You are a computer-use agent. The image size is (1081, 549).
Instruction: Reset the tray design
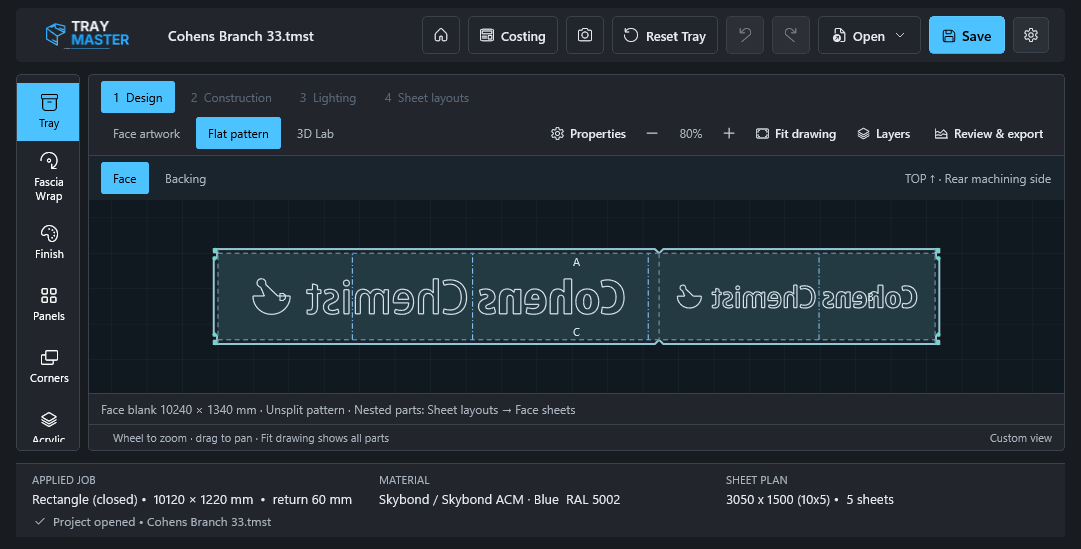(665, 35)
